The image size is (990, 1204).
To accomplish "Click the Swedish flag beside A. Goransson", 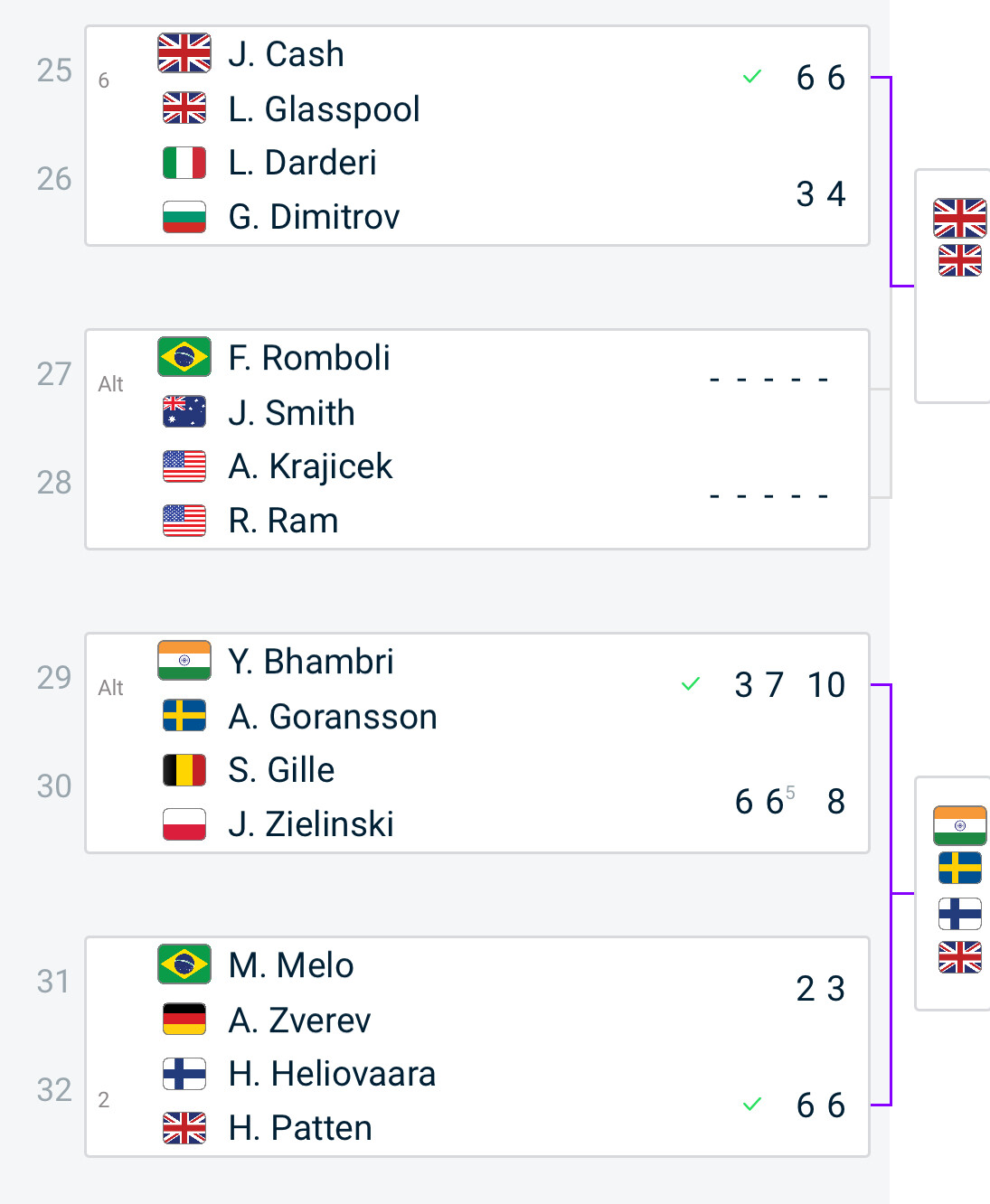I will point(184,716).
